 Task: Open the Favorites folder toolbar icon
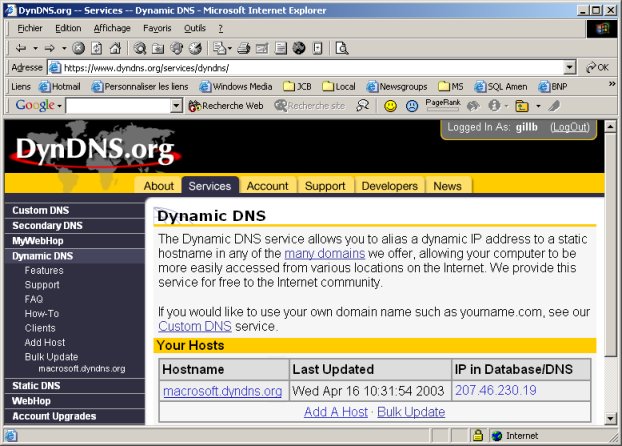pyautogui.click(x=158, y=48)
